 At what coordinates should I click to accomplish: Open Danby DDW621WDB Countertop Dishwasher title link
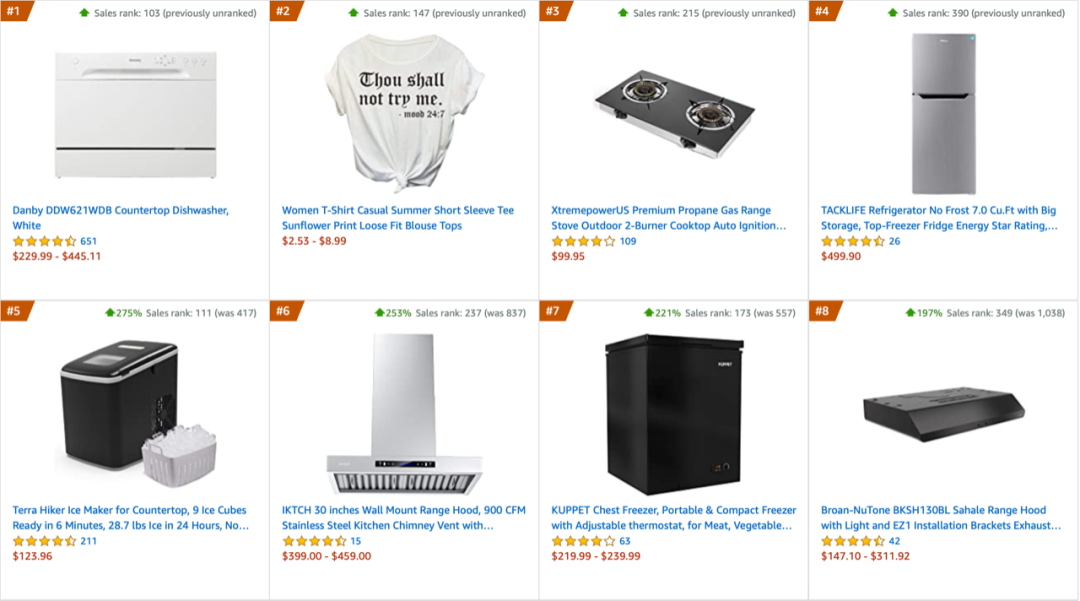(x=120, y=218)
